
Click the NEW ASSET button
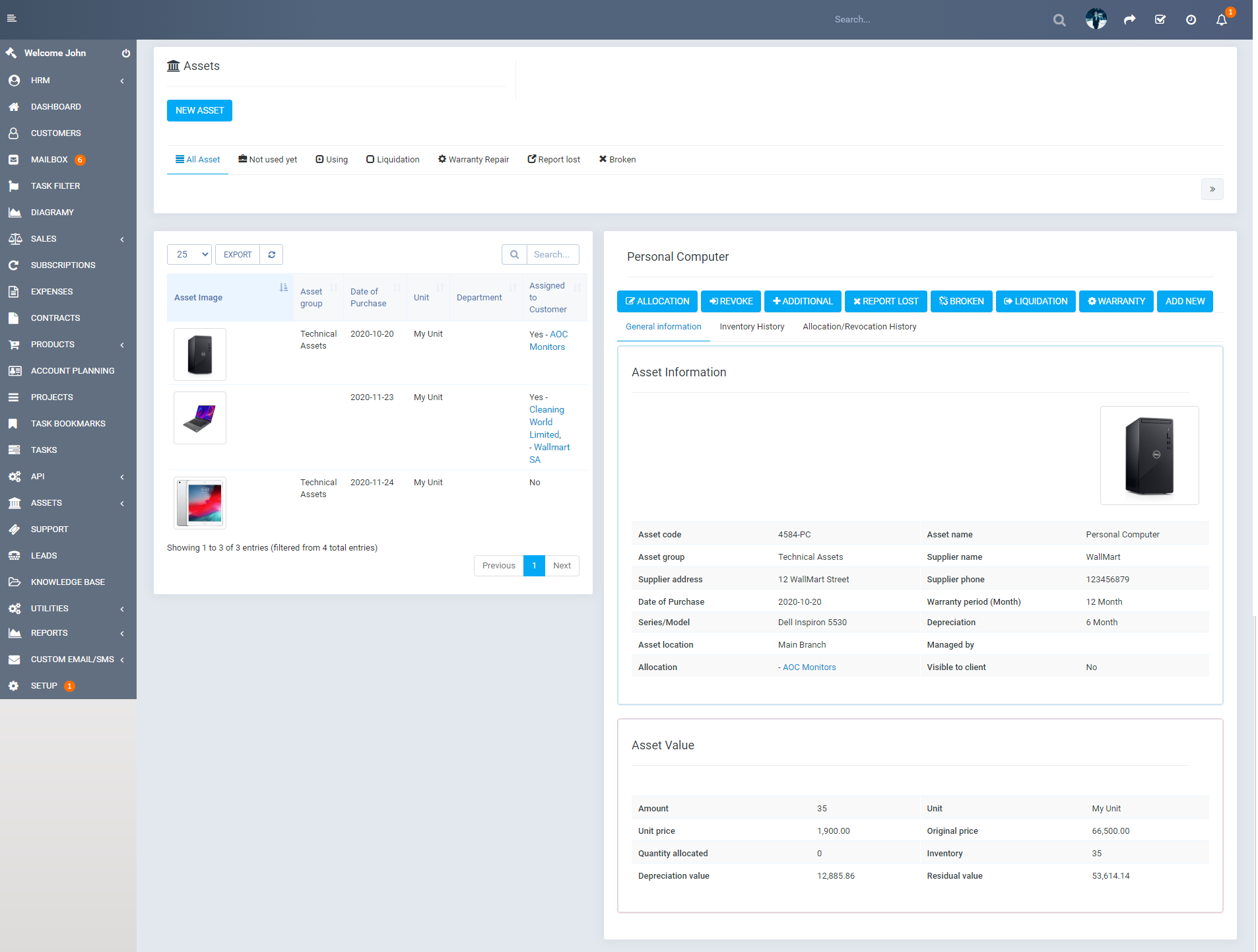tap(199, 110)
